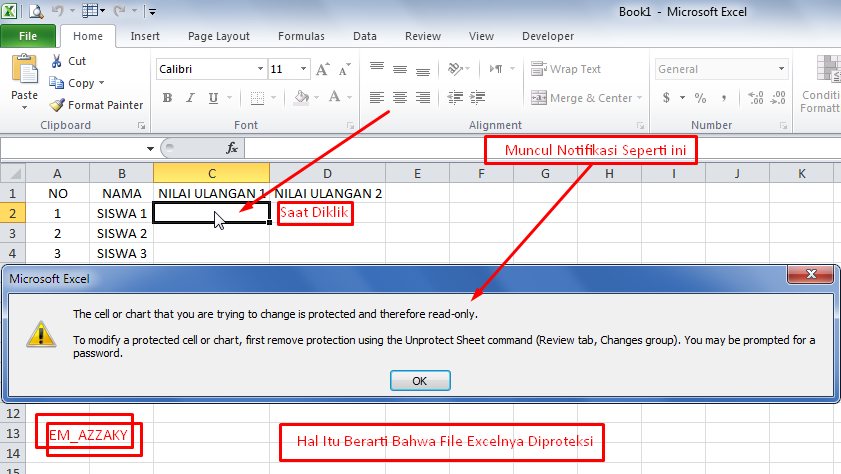Align text to the left
The height and width of the screenshot is (474, 841).
pyautogui.click(x=377, y=98)
